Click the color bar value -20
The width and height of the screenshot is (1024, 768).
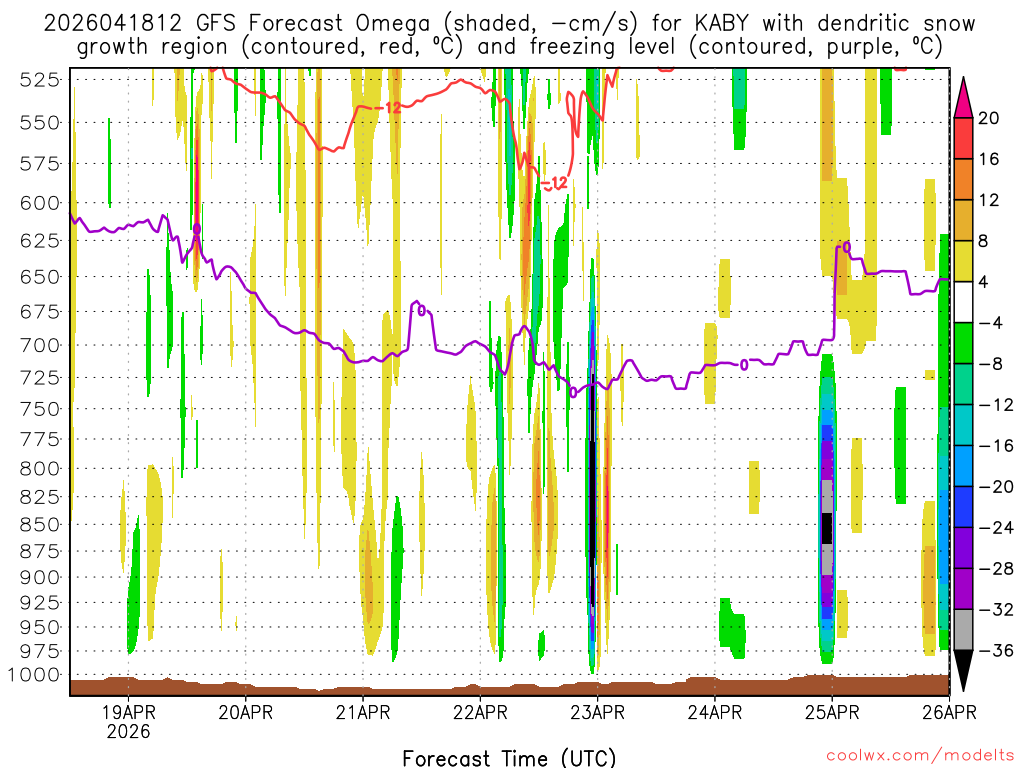(x=996, y=487)
